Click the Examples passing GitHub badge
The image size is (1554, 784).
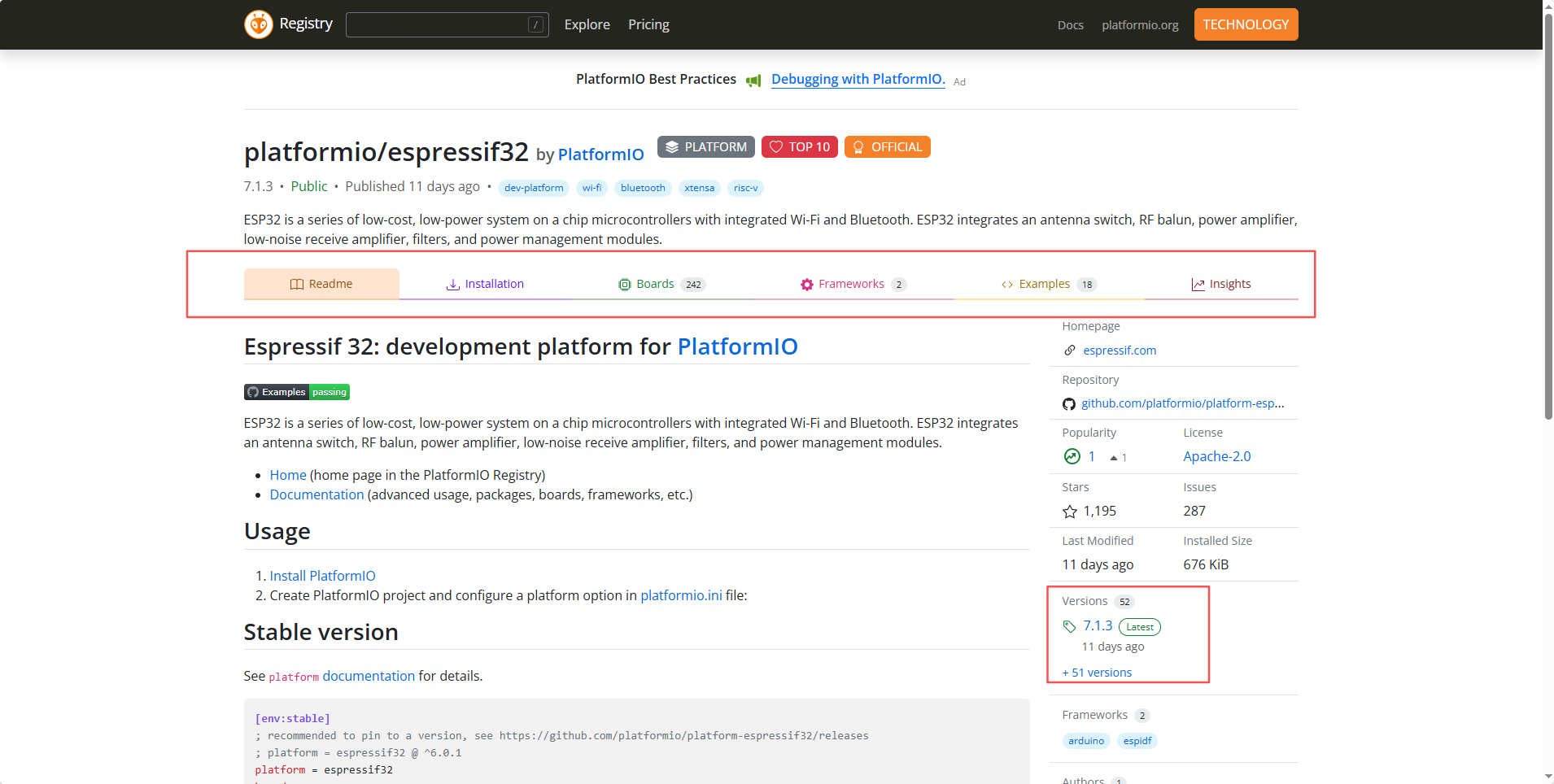click(297, 392)
